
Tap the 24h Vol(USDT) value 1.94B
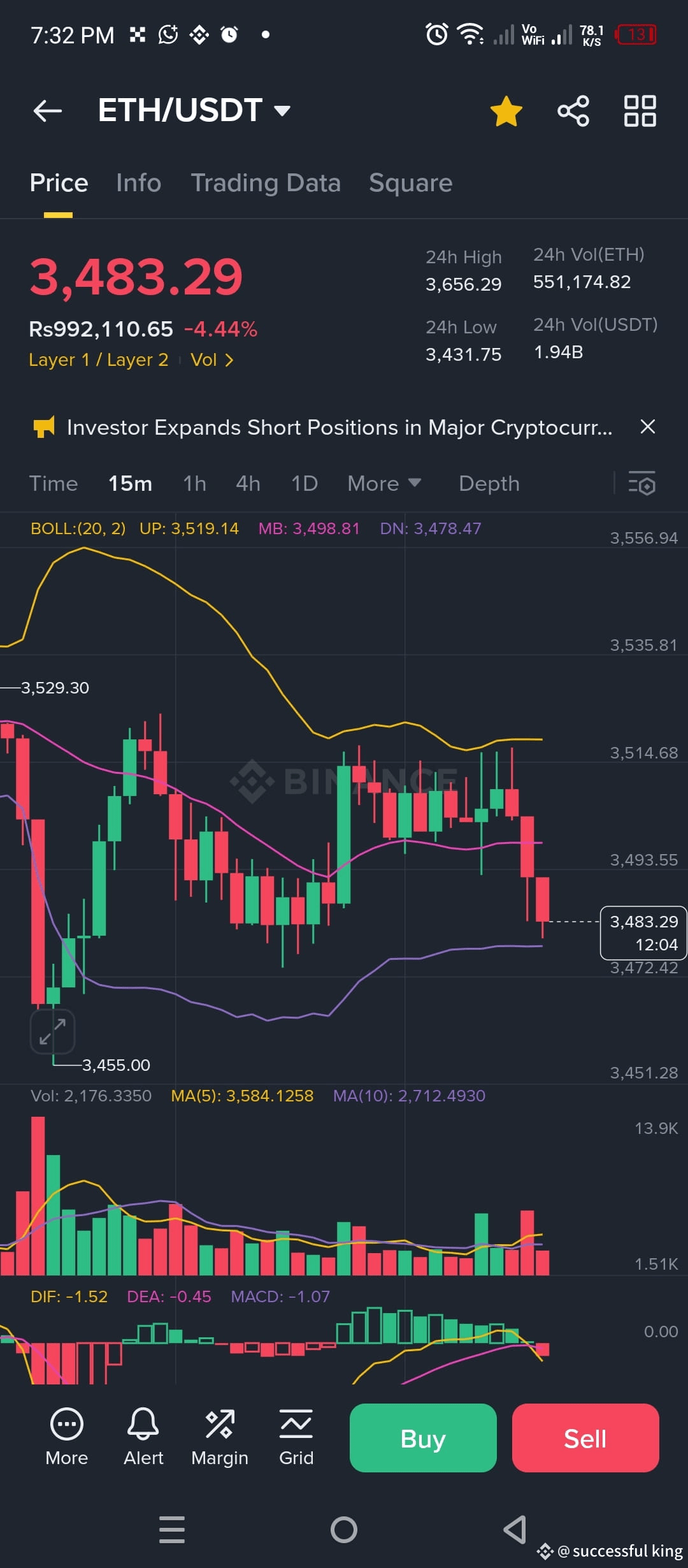[x=558, y=352]
